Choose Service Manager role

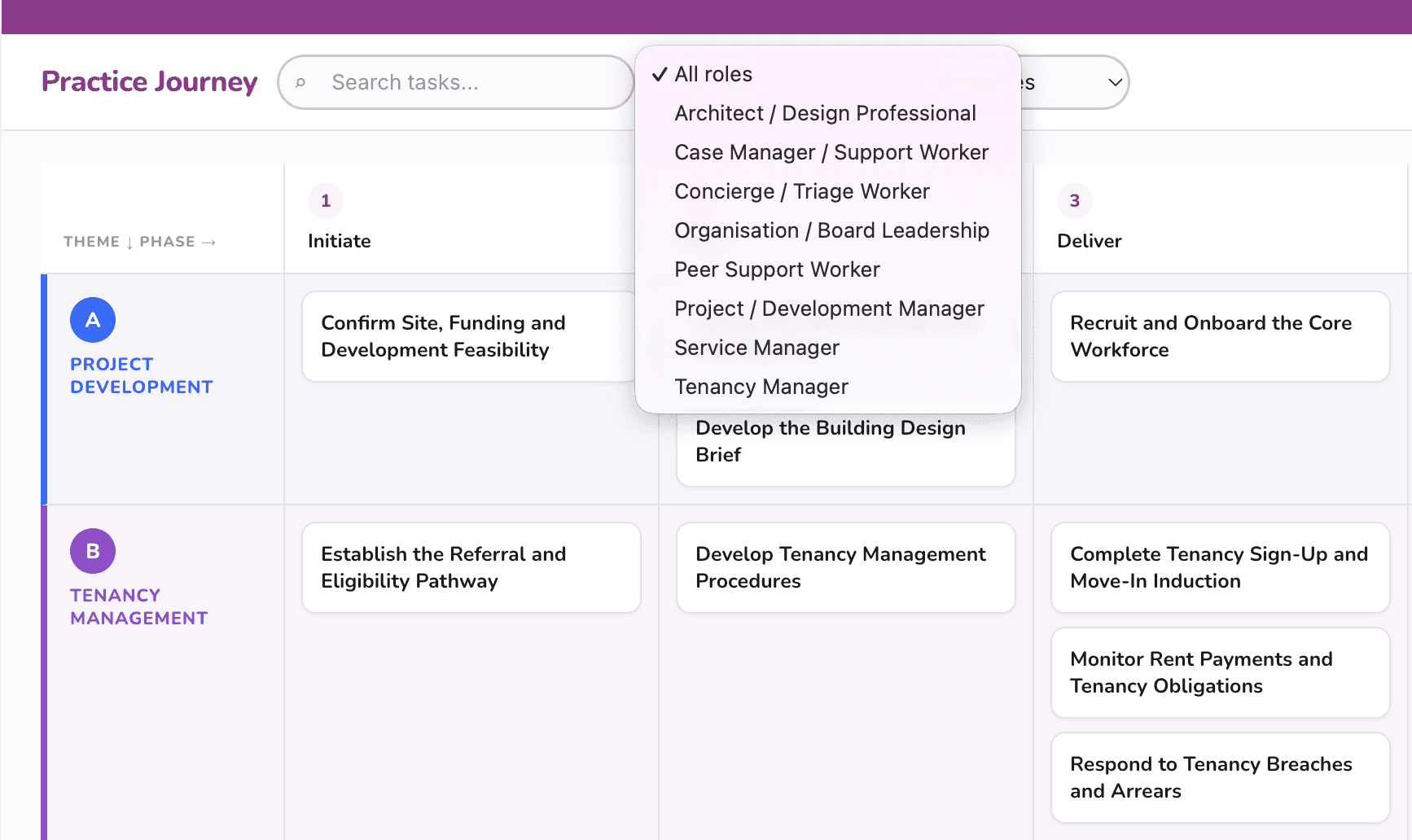click(x=828, y=348)
